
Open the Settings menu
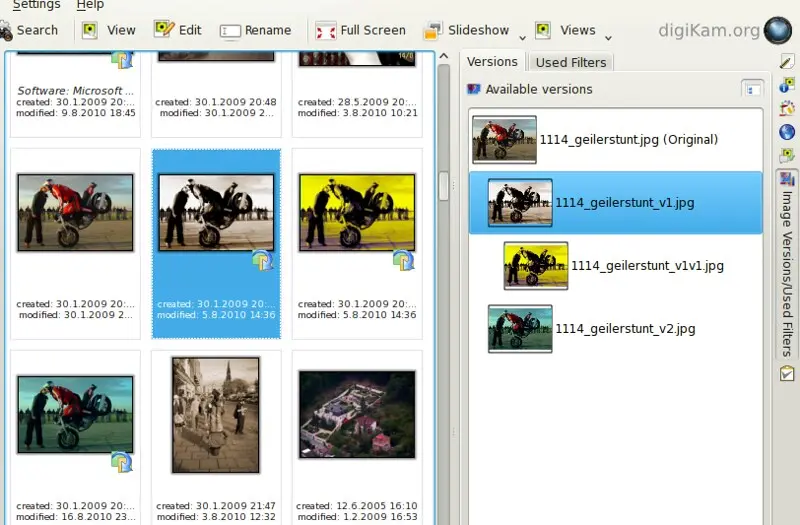pos(36,5)
